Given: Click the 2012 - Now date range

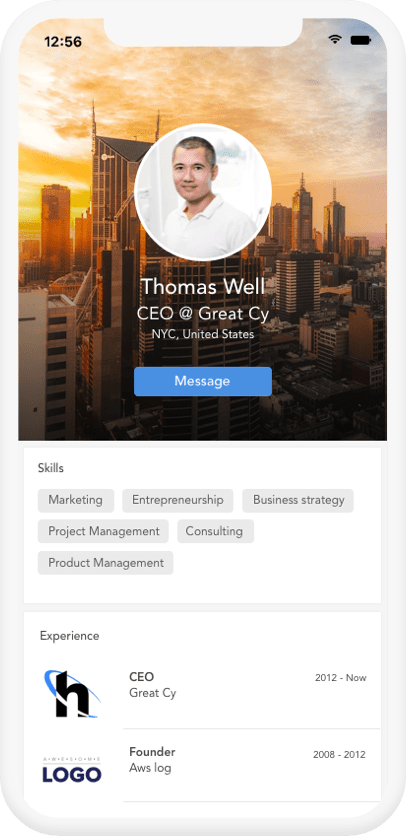Looking at the screenshot, I should (340, 678).
